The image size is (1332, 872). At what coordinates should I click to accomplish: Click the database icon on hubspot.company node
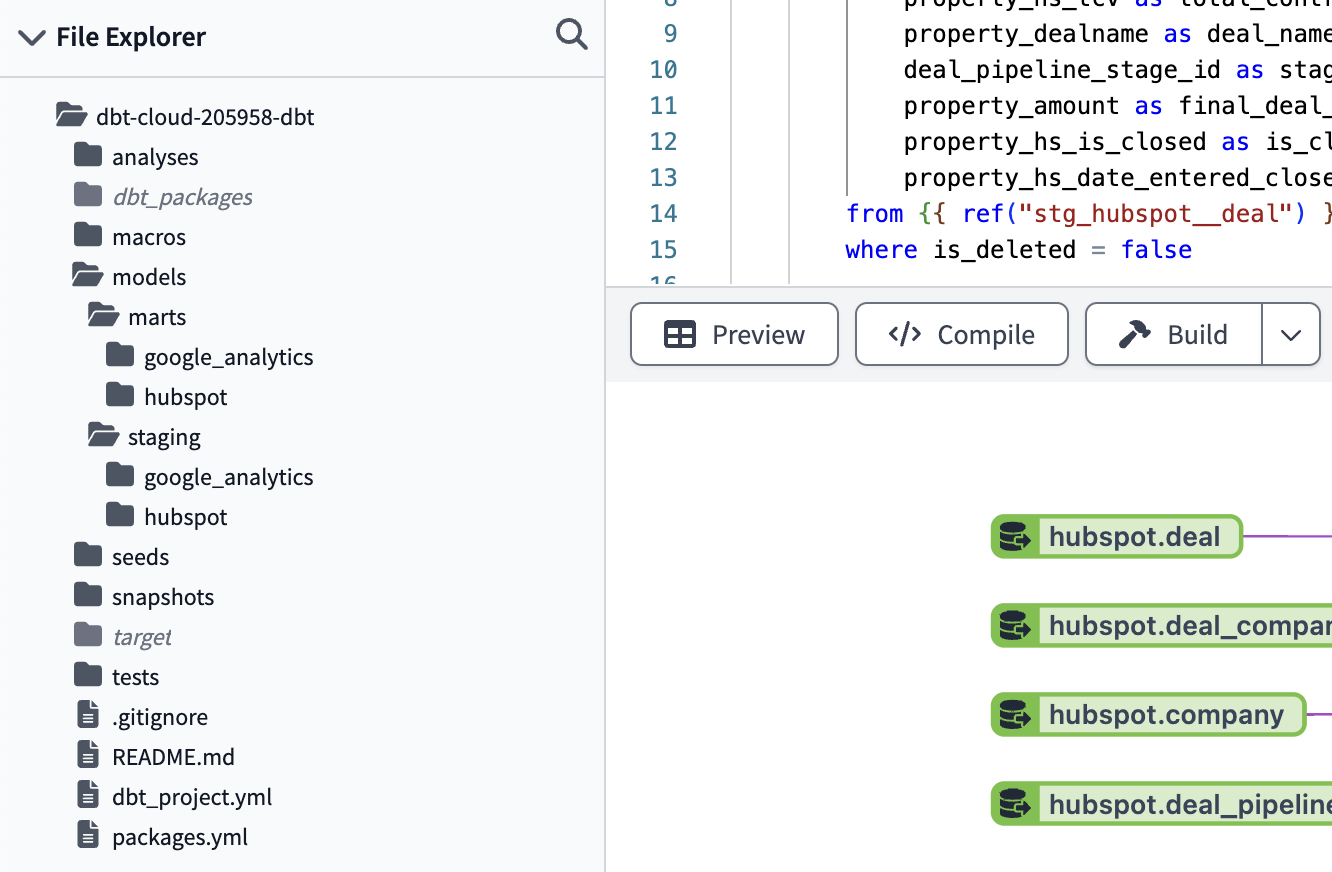coord(1016,714)
